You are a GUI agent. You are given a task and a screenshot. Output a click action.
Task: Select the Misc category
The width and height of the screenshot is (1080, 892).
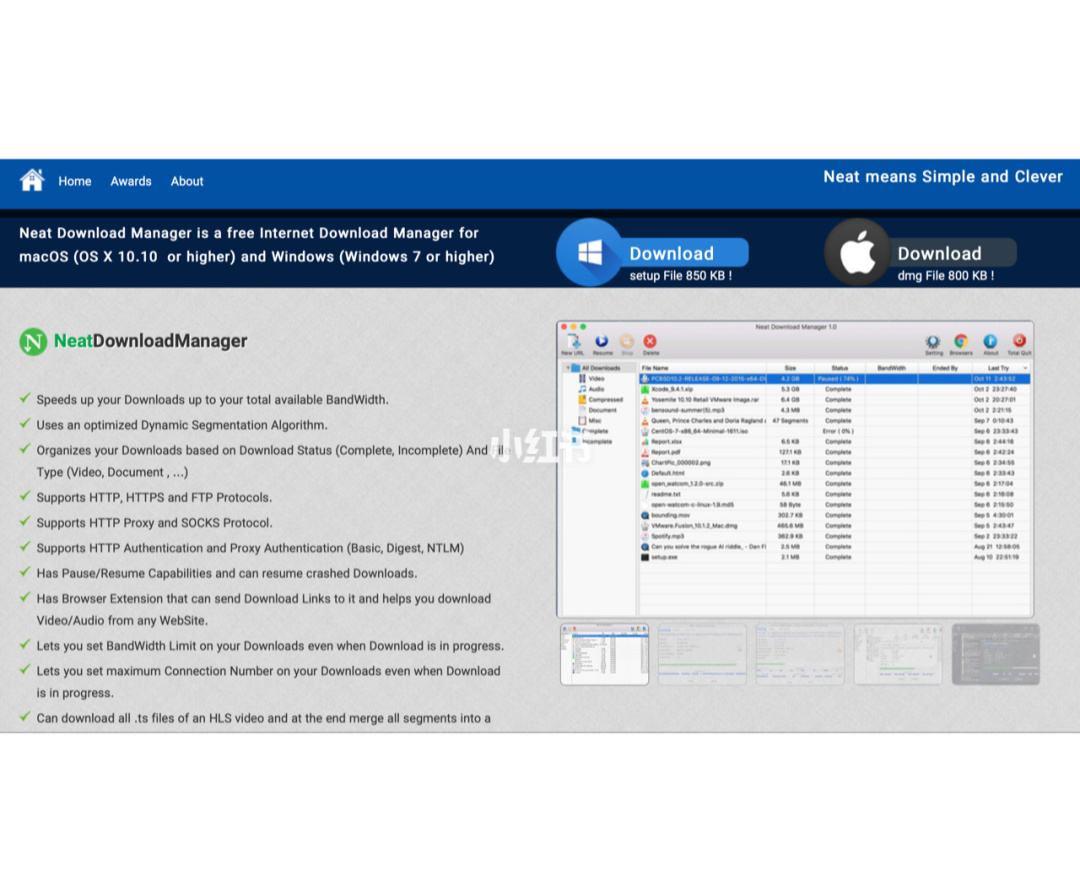(590, 420)
